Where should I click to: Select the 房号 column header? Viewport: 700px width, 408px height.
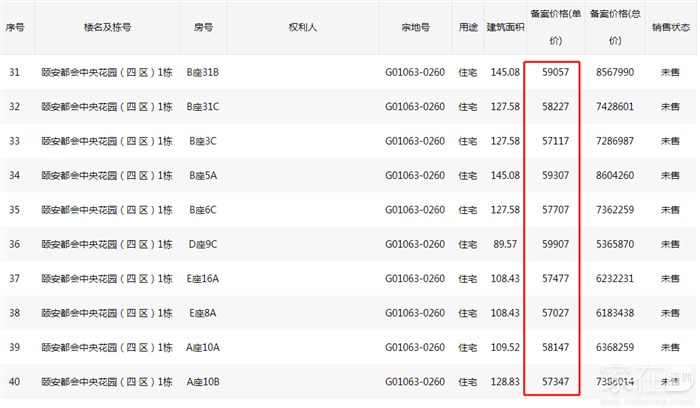pyautogui.click(x=203, y=29)
